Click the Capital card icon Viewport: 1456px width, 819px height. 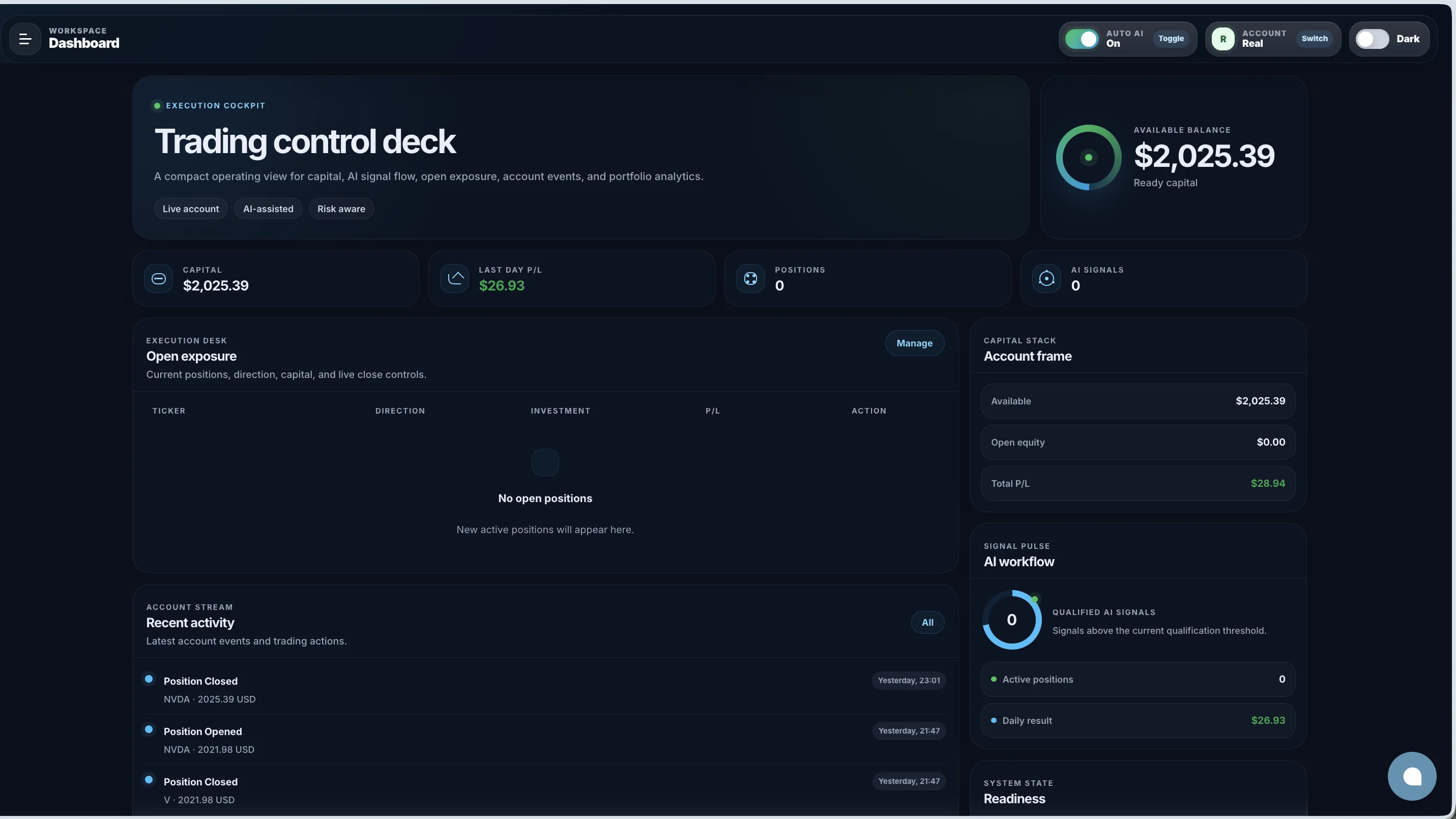[x=158, y=278]
